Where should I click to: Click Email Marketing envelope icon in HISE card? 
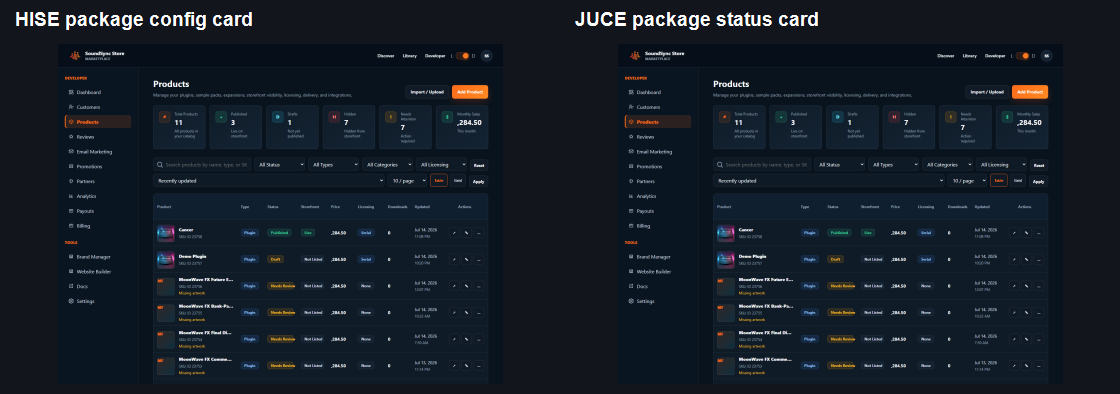pyautogui.click(x=71, y=151)
